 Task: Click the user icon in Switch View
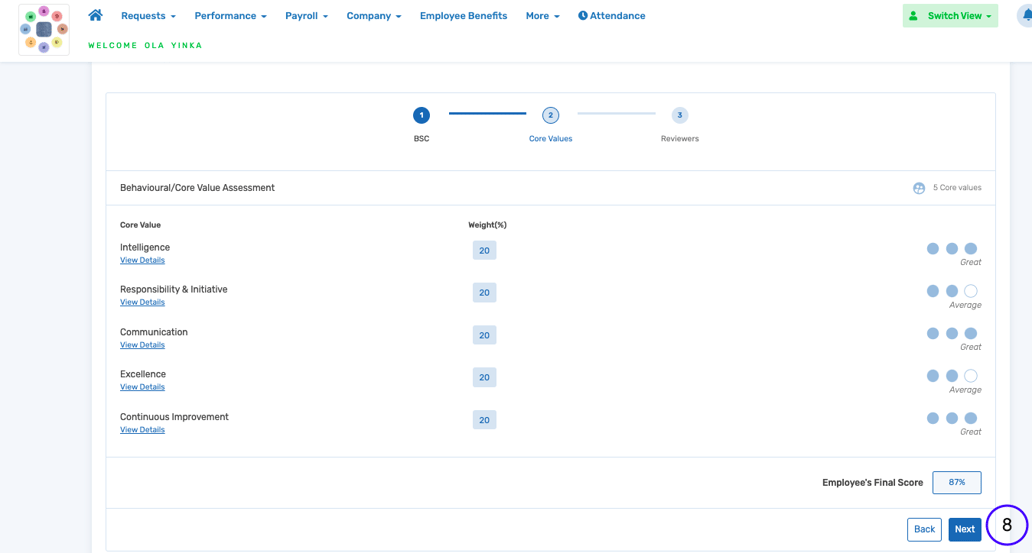(x=914, y=16)
